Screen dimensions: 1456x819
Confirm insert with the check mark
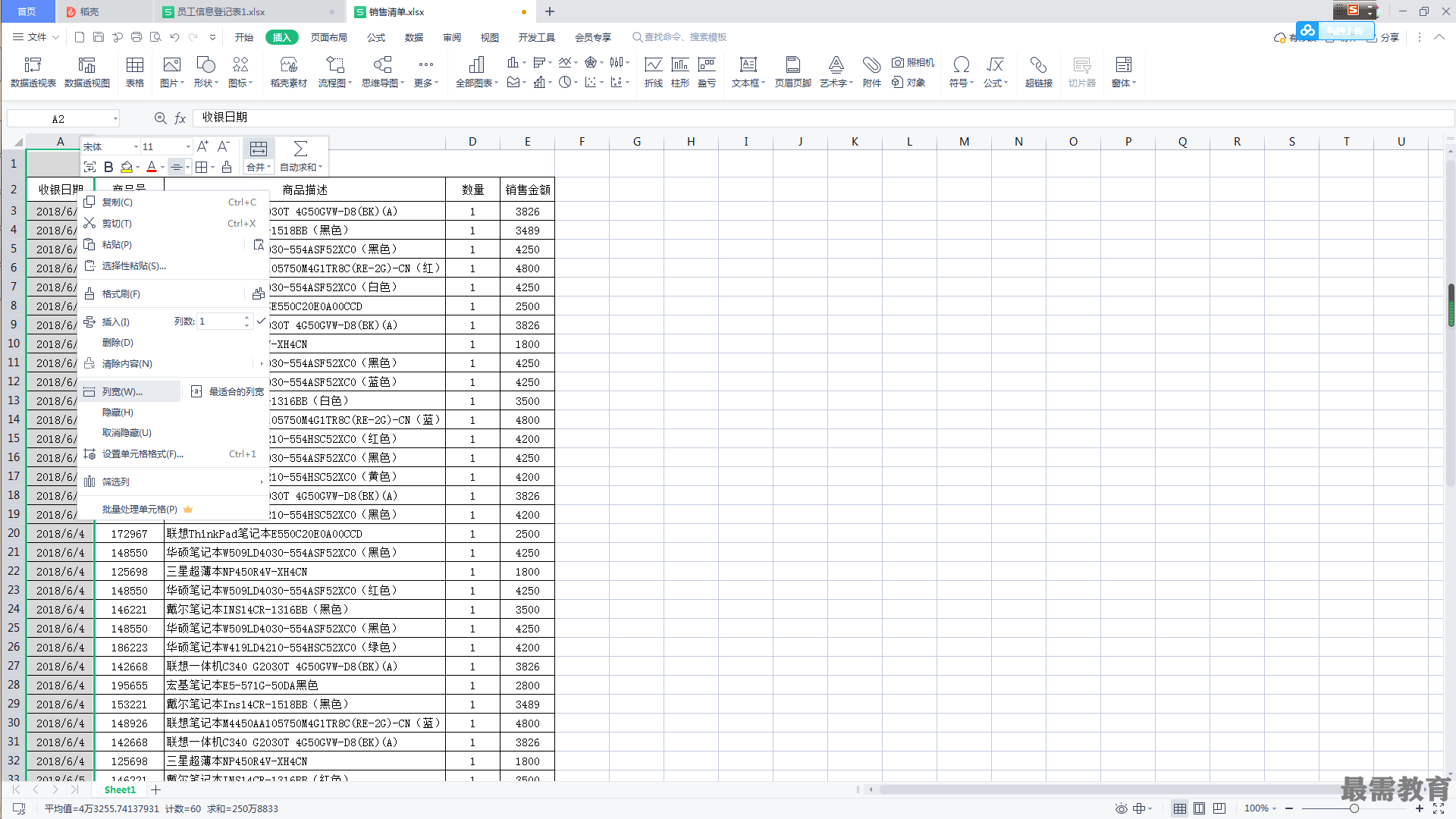point(261,321)
